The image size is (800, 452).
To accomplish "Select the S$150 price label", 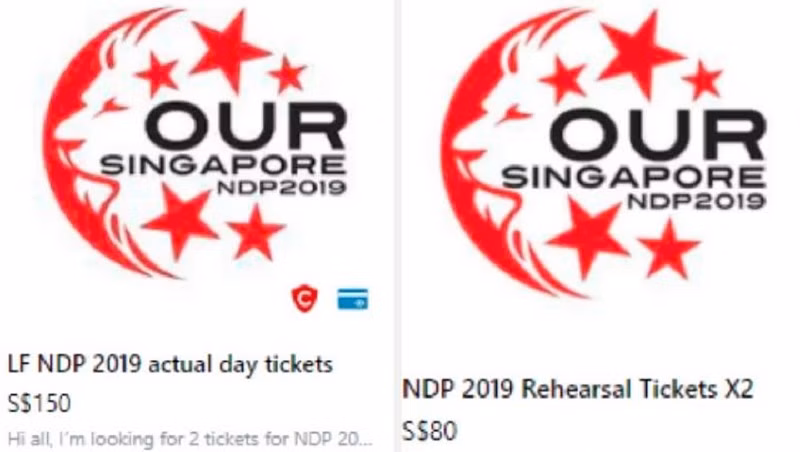I will (39, 403).
